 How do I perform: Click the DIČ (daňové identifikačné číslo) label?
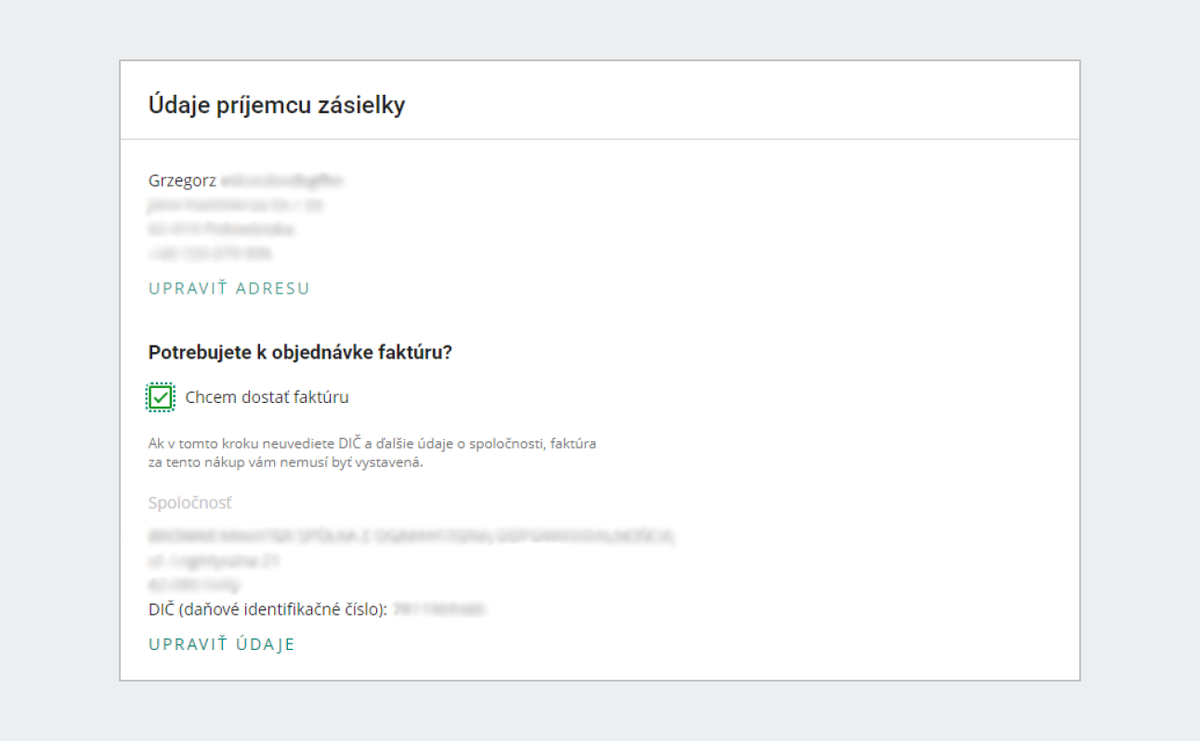pos(268,609)
